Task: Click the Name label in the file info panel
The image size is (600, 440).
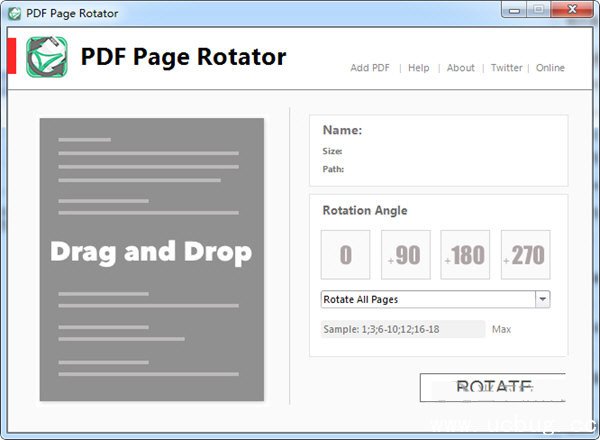Action: coord(342,130)
